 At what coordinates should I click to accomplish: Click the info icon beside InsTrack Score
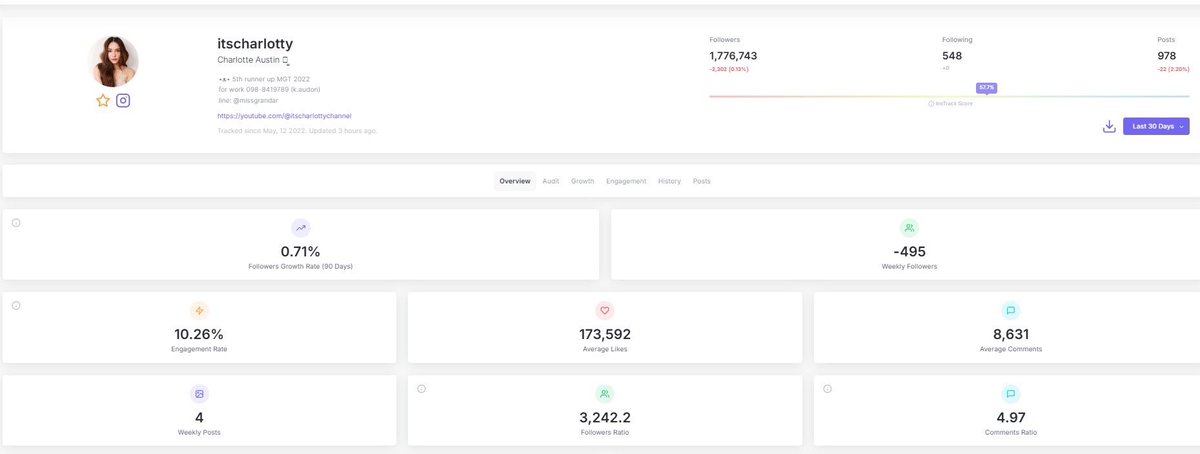pyautogui.click(x=931, y=103)
